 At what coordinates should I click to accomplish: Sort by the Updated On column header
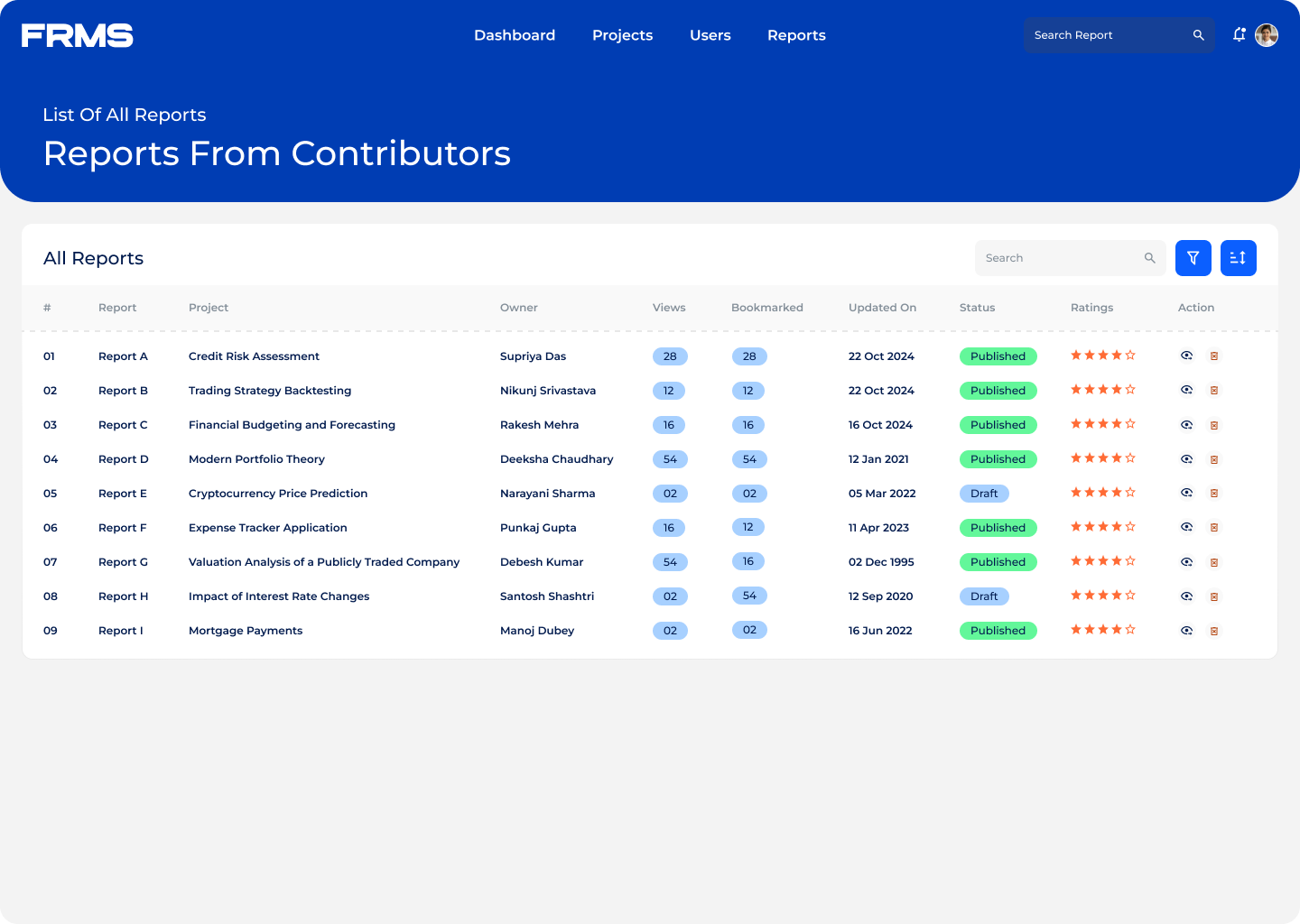[x=882, y=308]
